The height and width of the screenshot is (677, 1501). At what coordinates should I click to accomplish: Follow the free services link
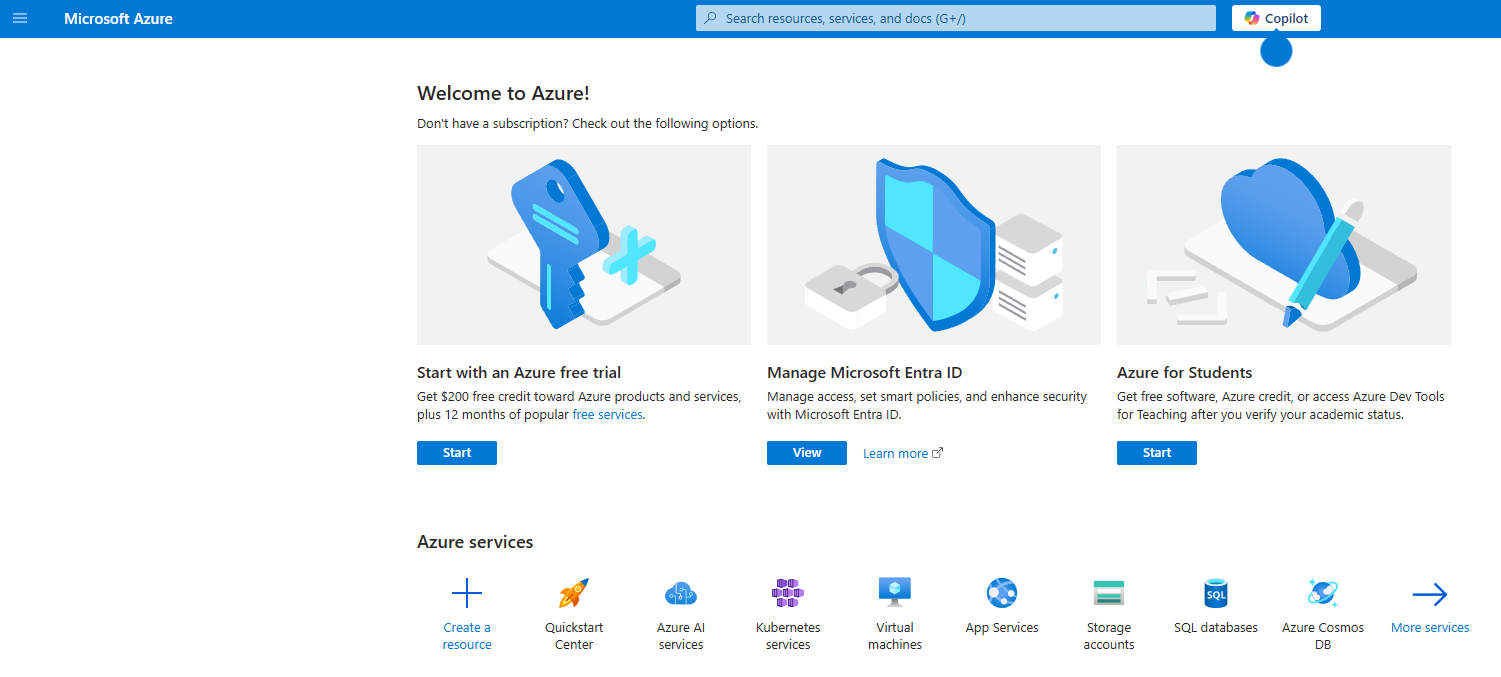coord(608,415)
